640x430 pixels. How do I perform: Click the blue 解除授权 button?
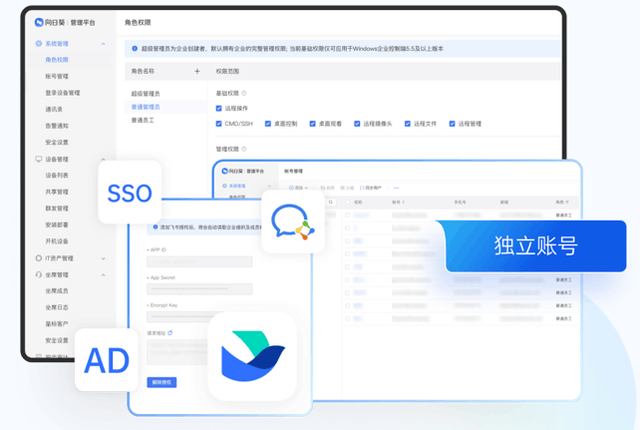tap(162, 382)
